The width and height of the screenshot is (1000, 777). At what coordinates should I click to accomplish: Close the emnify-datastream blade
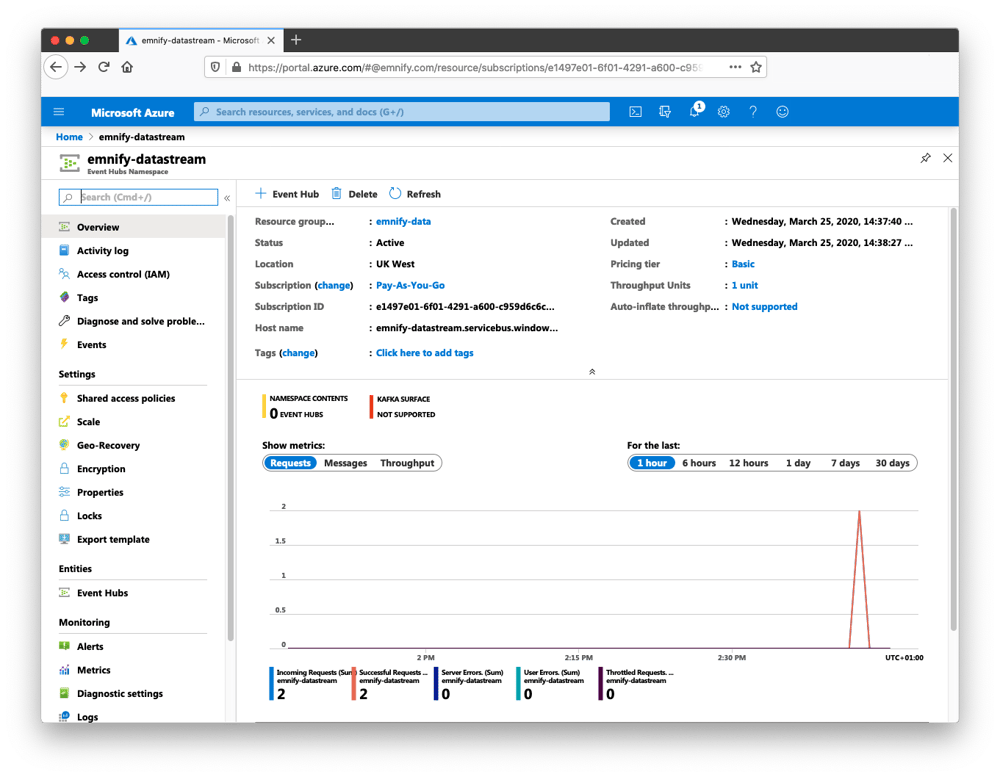[948, 158]
